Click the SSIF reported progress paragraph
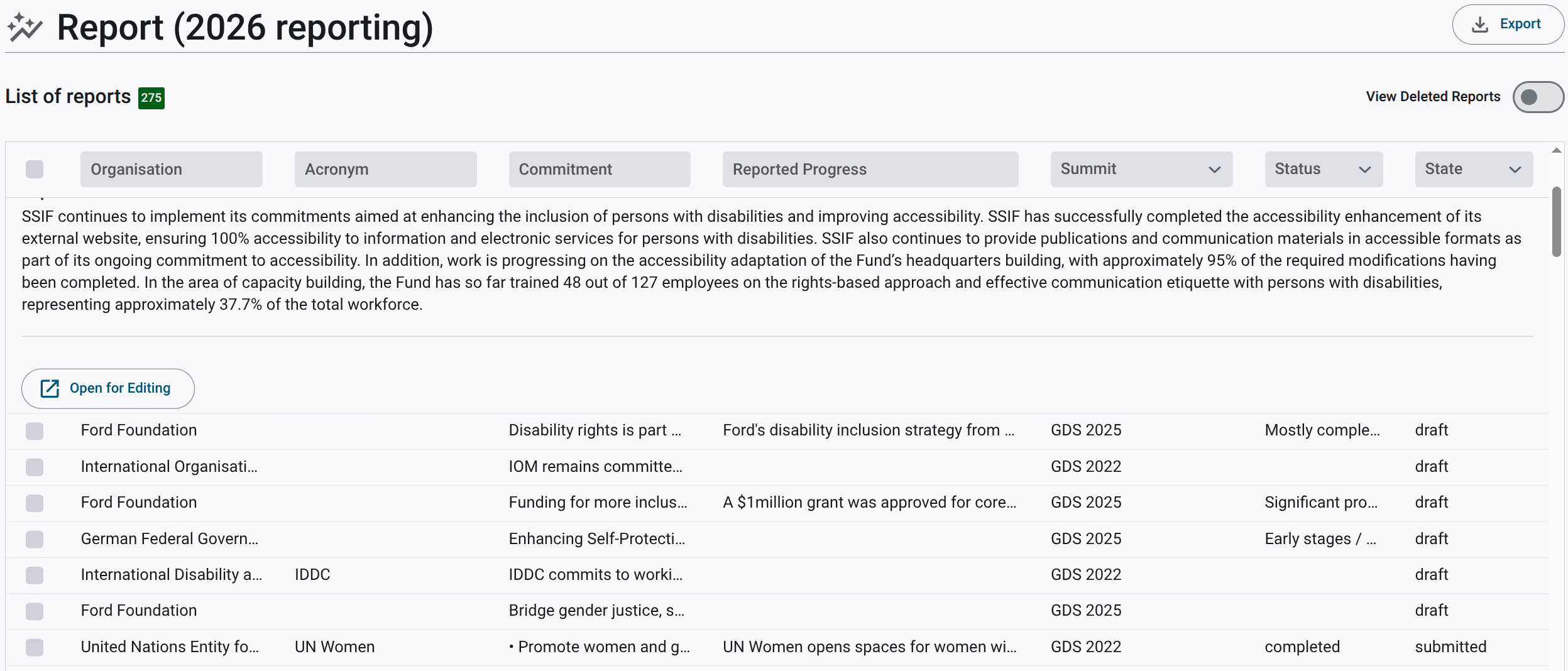This screenshot has height=671, width=1568. tap(771, 260)
